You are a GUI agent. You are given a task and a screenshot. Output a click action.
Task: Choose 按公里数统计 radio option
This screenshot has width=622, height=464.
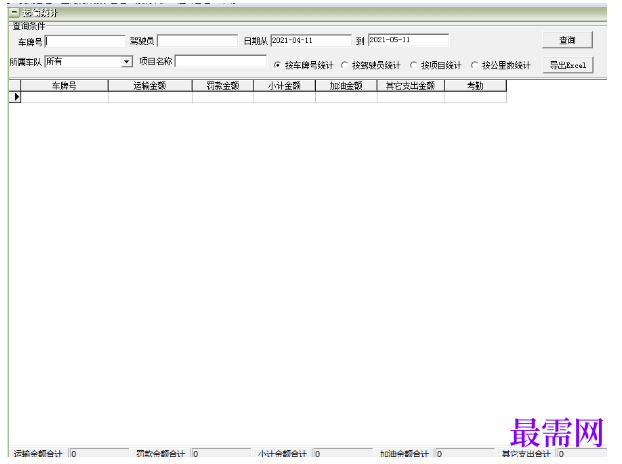(x=474, y=65)
